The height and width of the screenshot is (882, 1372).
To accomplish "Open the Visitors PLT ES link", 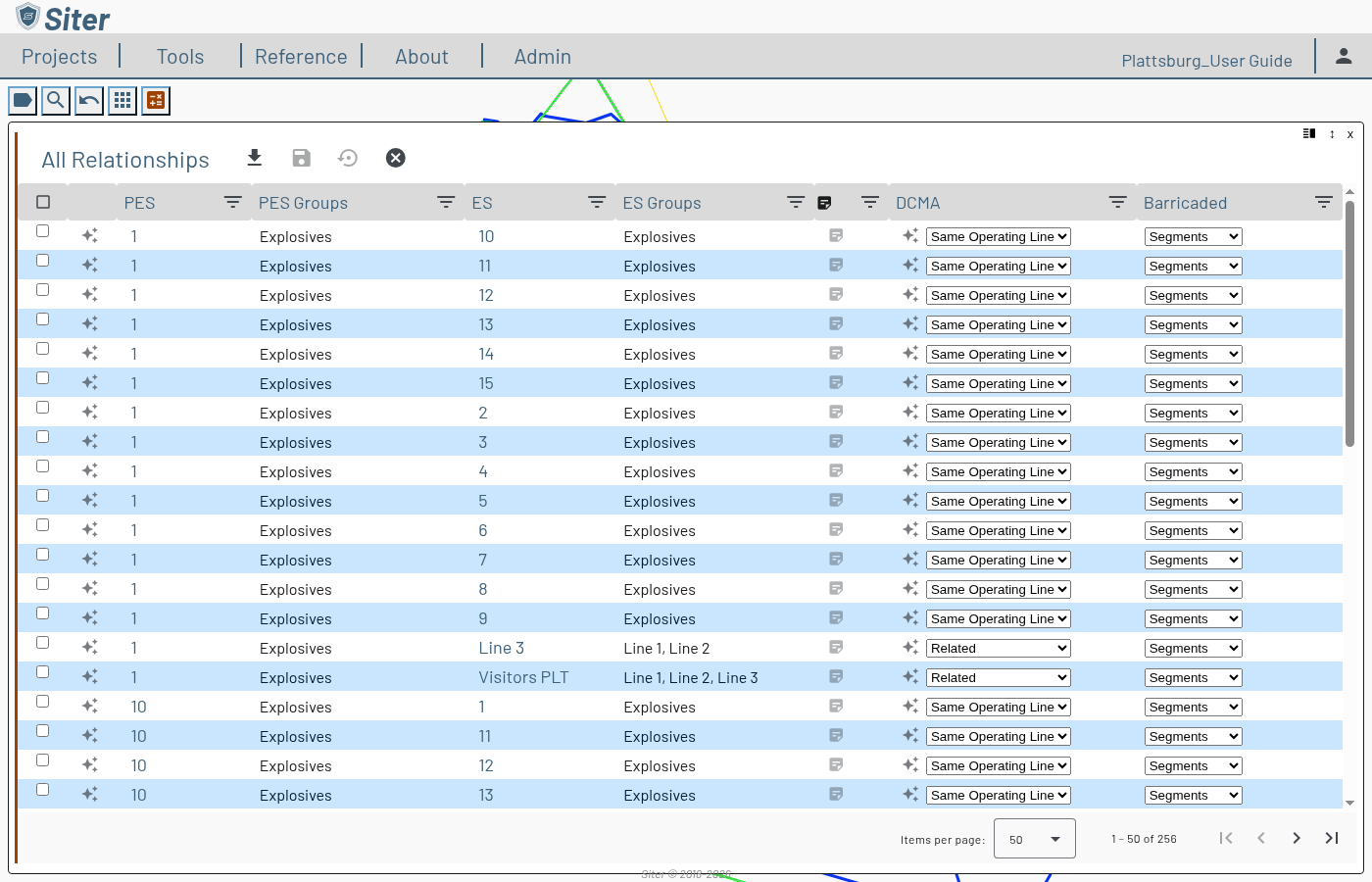I will [523, 677].
